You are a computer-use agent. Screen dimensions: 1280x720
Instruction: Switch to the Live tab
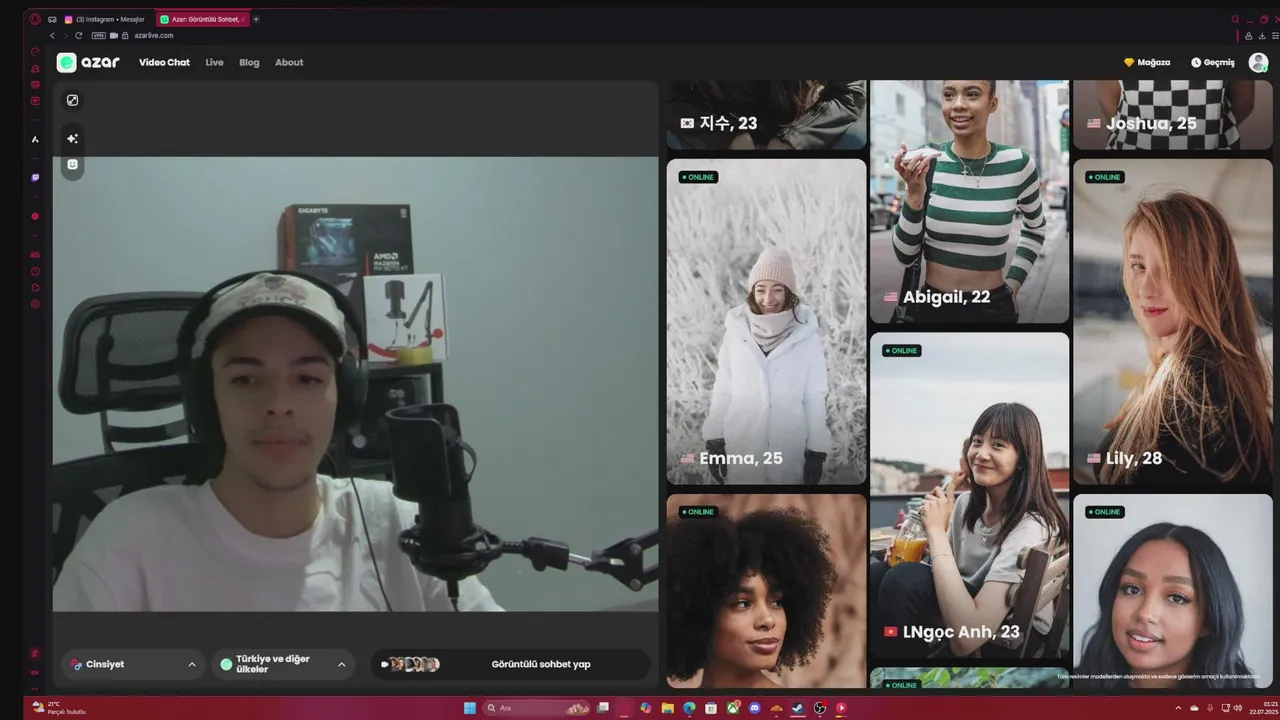[x=214, y=62]
